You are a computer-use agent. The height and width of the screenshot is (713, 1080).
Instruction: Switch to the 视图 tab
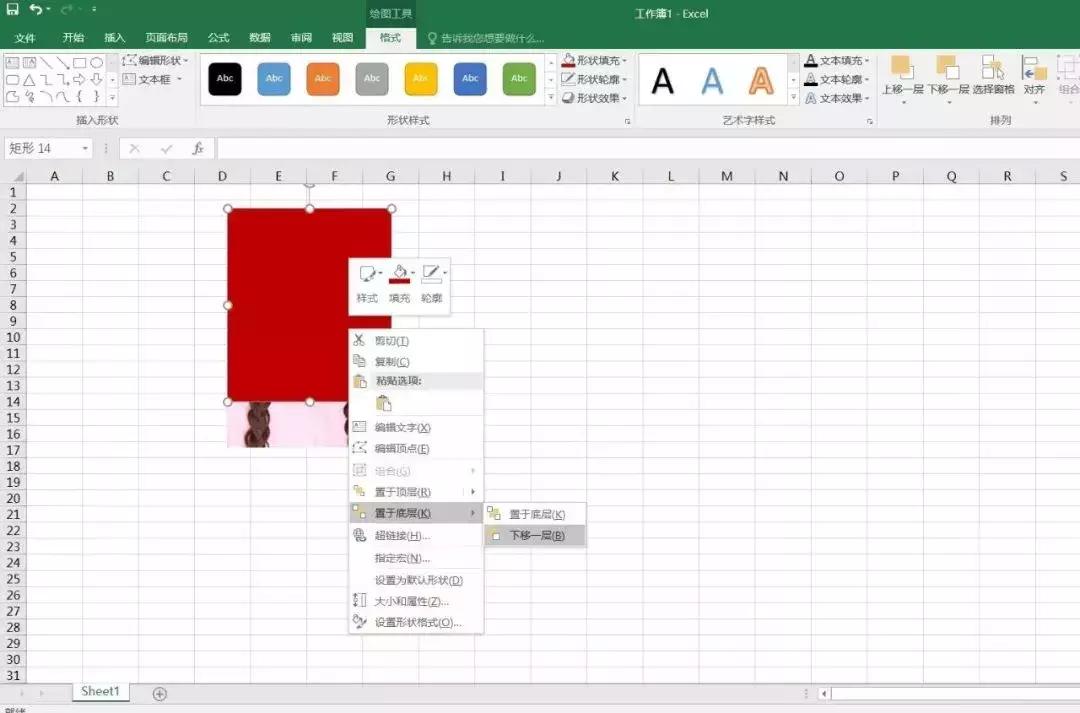(x=342, y=38)
